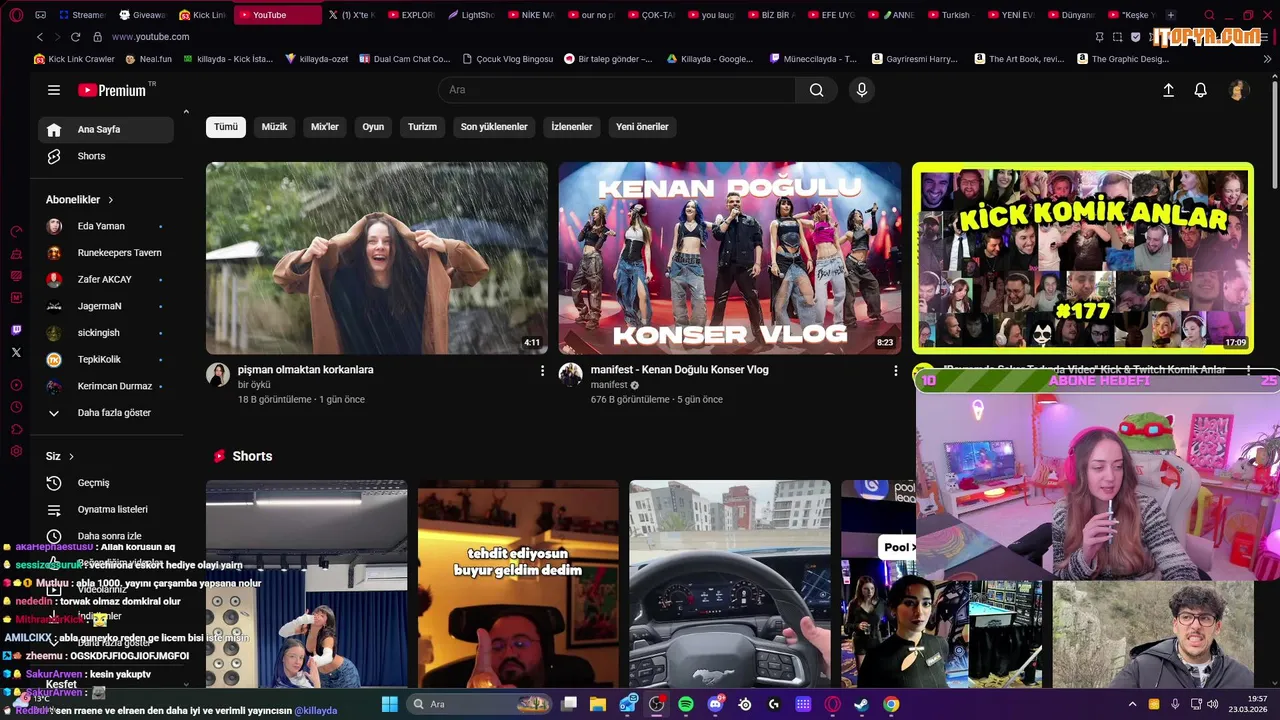1280x720 pixels.
Task: Play Kick Komik Anlar #177 thumbnail
Action: [1083, 258]
